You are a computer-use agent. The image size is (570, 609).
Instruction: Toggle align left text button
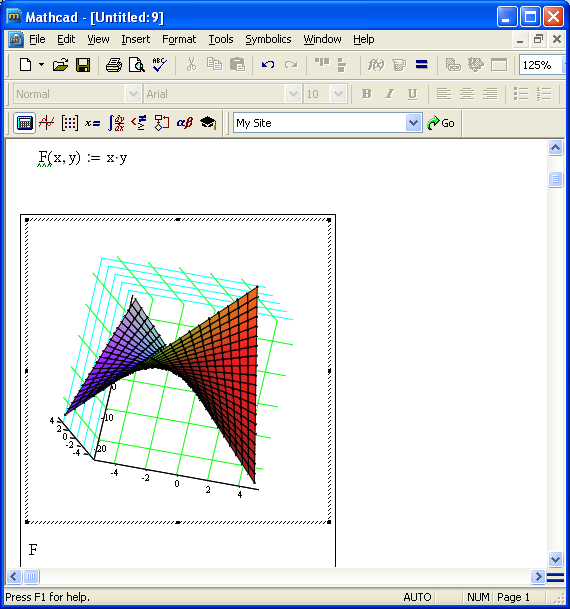tap(444, 94)
